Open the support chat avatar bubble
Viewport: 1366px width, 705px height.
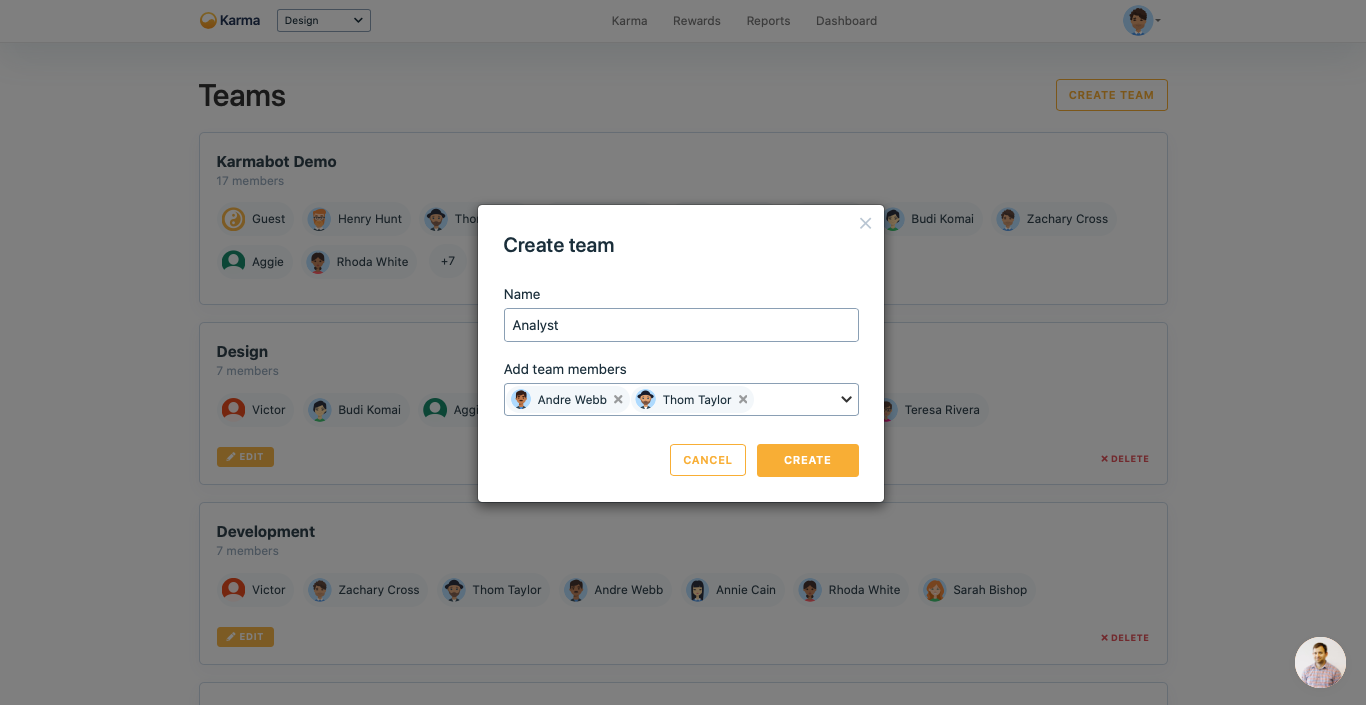(1320, 663)
